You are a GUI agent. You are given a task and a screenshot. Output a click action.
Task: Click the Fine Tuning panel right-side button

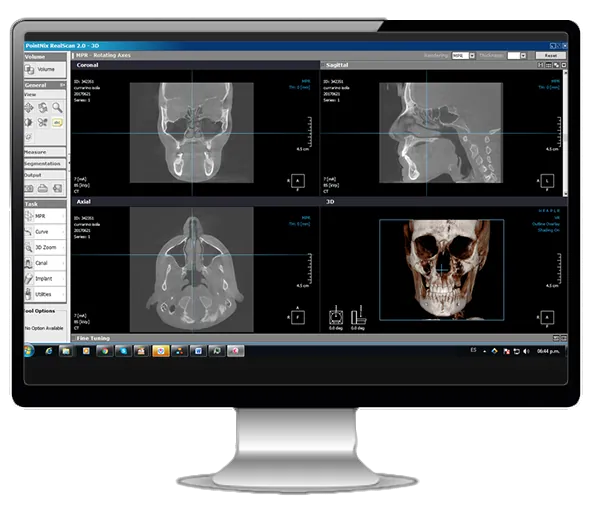click(564, 338)
